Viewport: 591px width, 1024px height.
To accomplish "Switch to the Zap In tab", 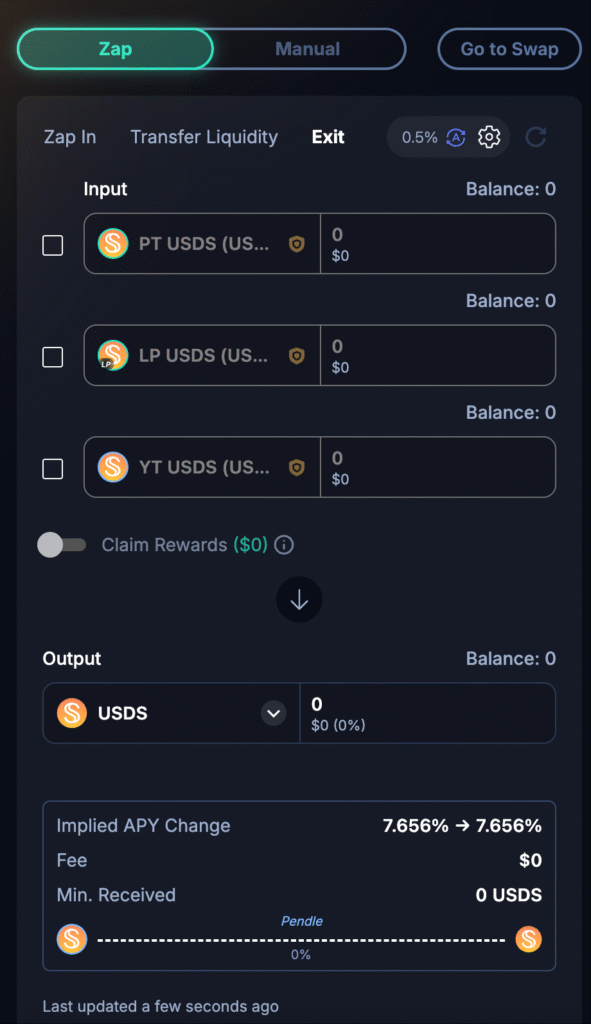I will coord(70,137).
